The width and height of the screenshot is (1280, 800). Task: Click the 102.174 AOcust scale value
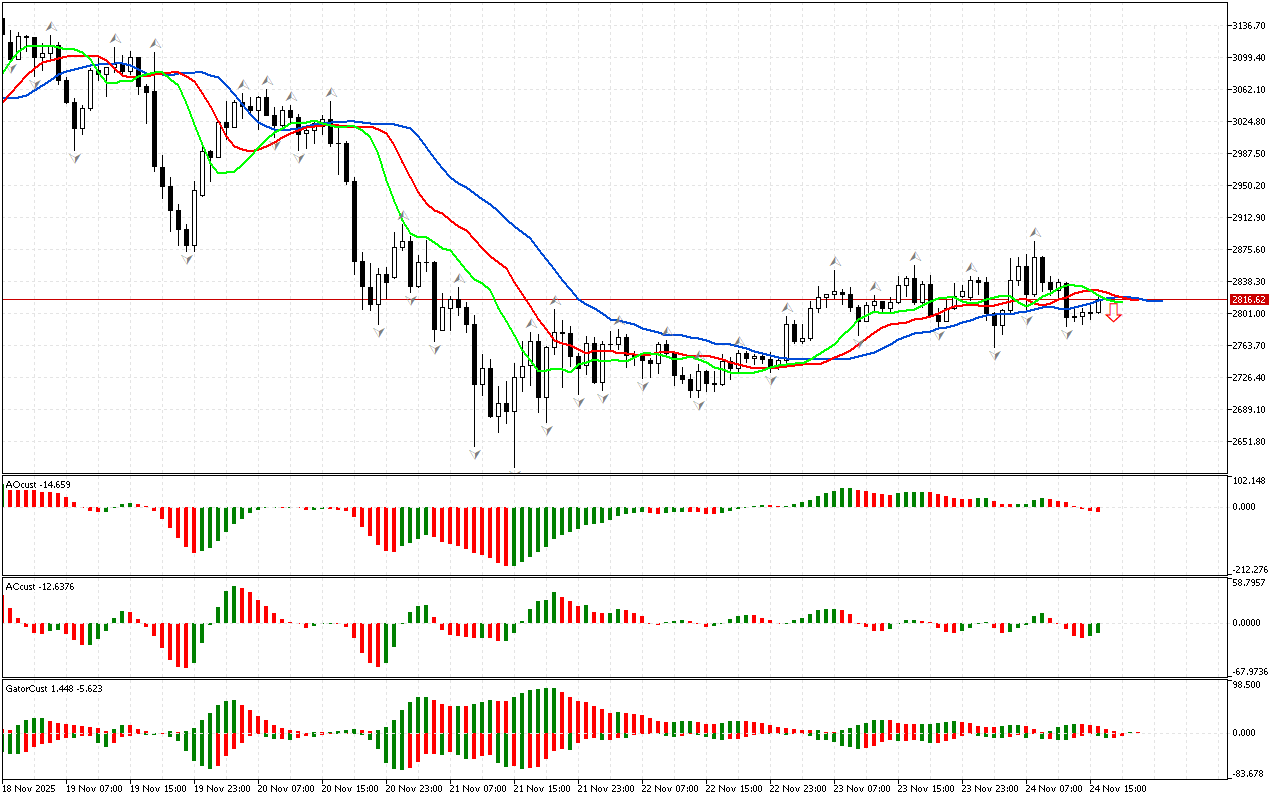(x=1252, y=481)
